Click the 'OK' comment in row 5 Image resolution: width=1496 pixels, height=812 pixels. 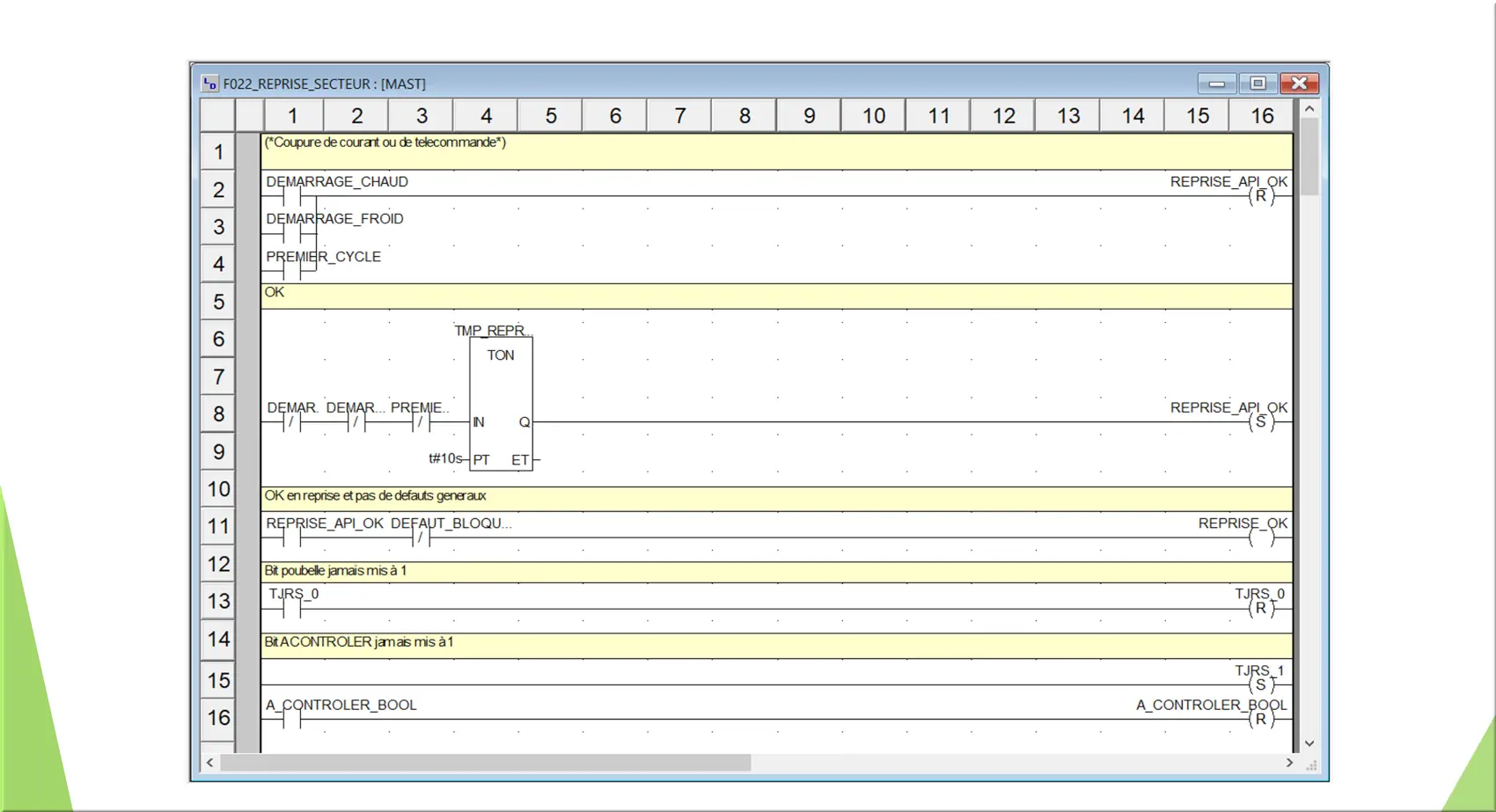coord(275,292)
